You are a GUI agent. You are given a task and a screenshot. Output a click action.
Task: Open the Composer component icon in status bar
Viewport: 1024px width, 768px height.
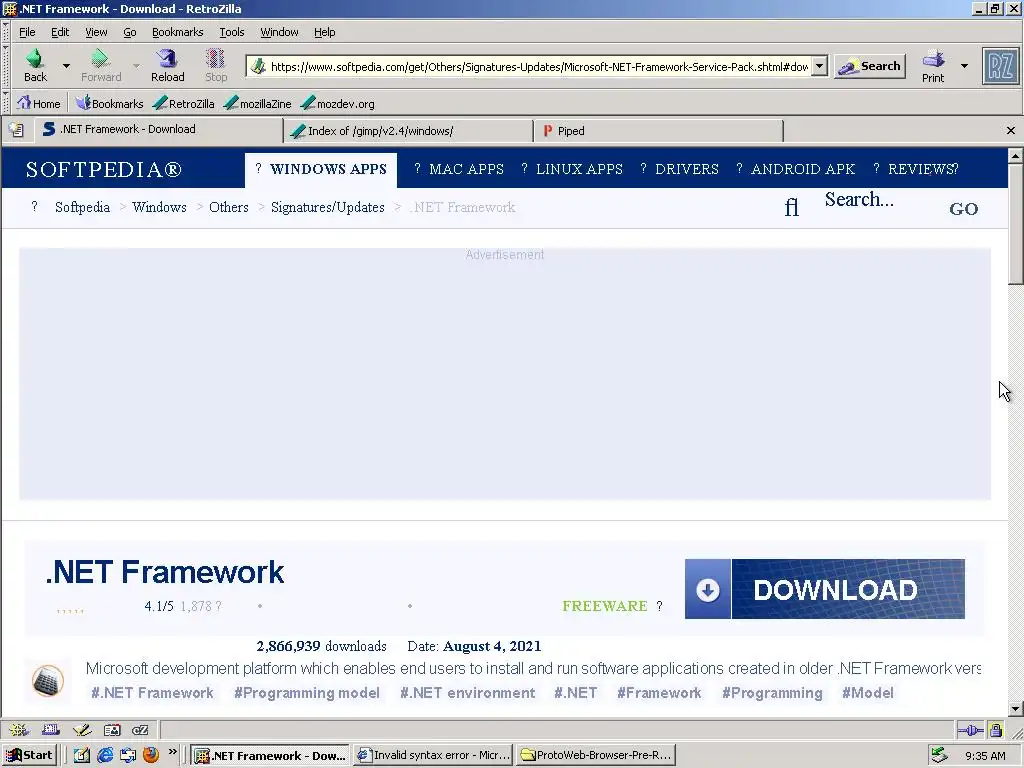[82, 730]
